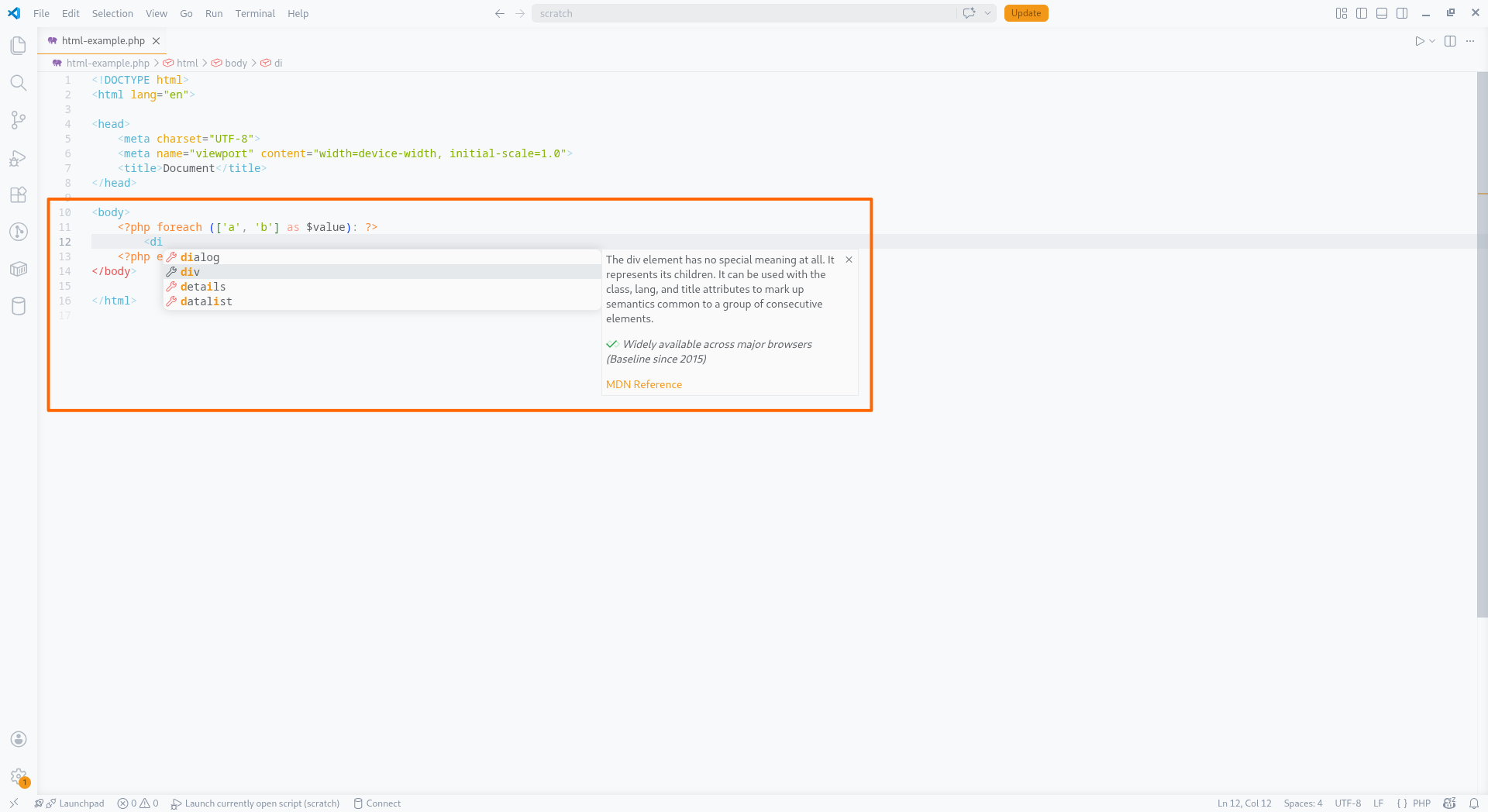
Task: Click Launchpad in the status bar
Action: [x=70, y=803]
